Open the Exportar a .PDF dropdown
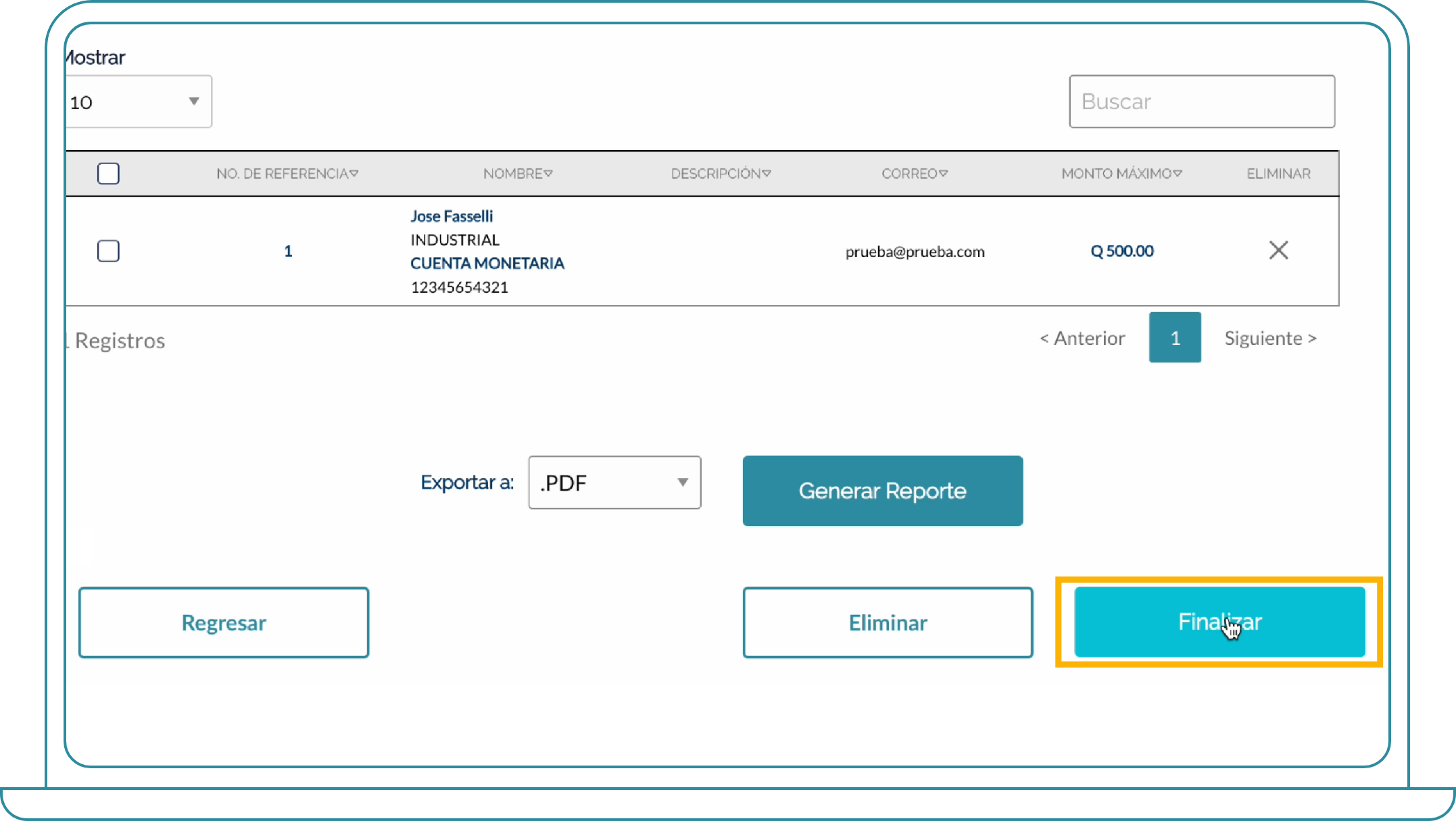Screen dimensions: 1456x821 point(614,483)
